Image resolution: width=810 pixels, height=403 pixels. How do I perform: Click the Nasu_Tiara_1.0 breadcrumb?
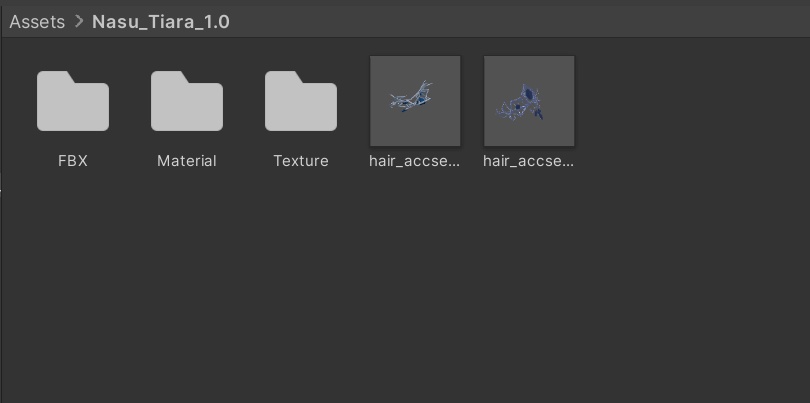point(161,21)
